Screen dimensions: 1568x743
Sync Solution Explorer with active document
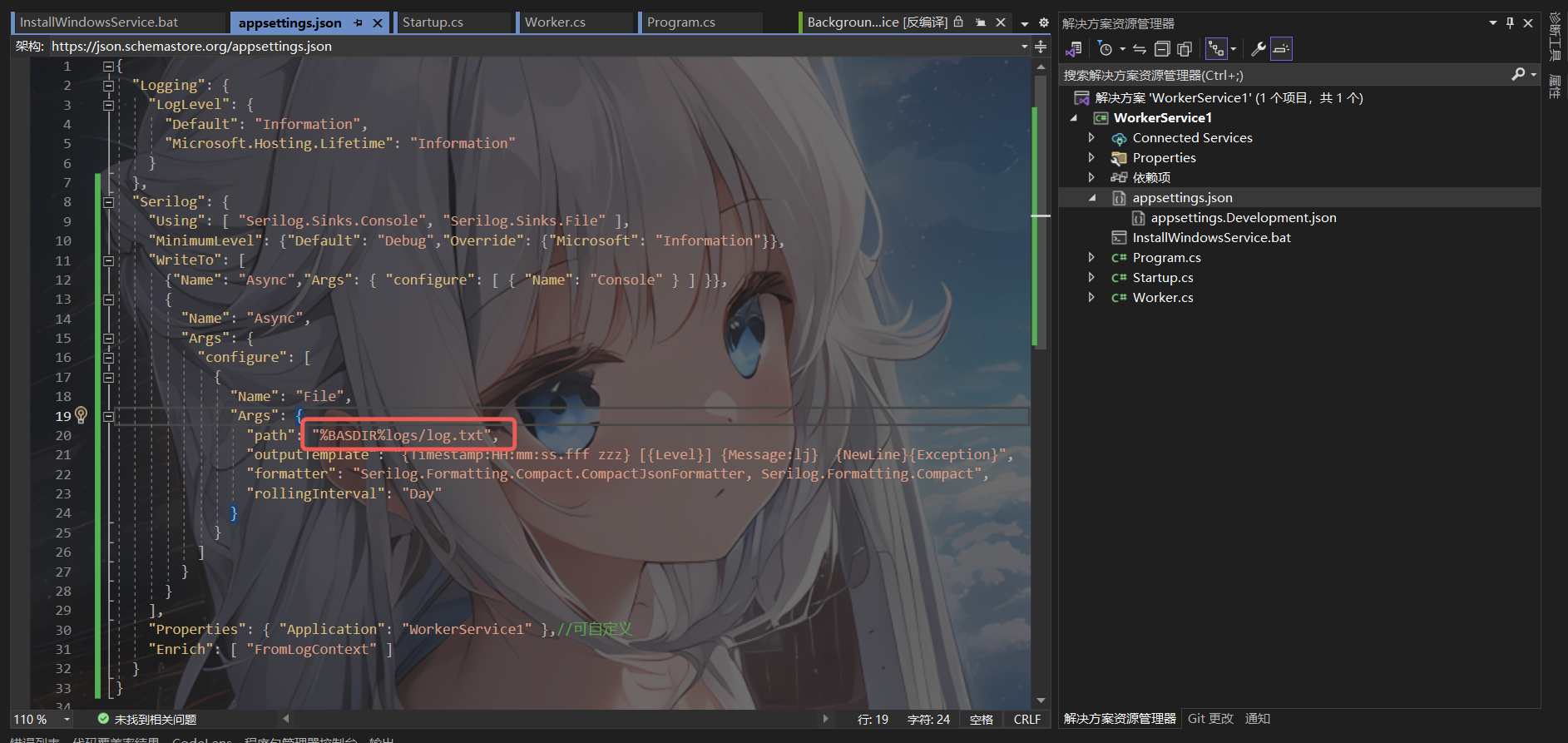pos(1140,49)
